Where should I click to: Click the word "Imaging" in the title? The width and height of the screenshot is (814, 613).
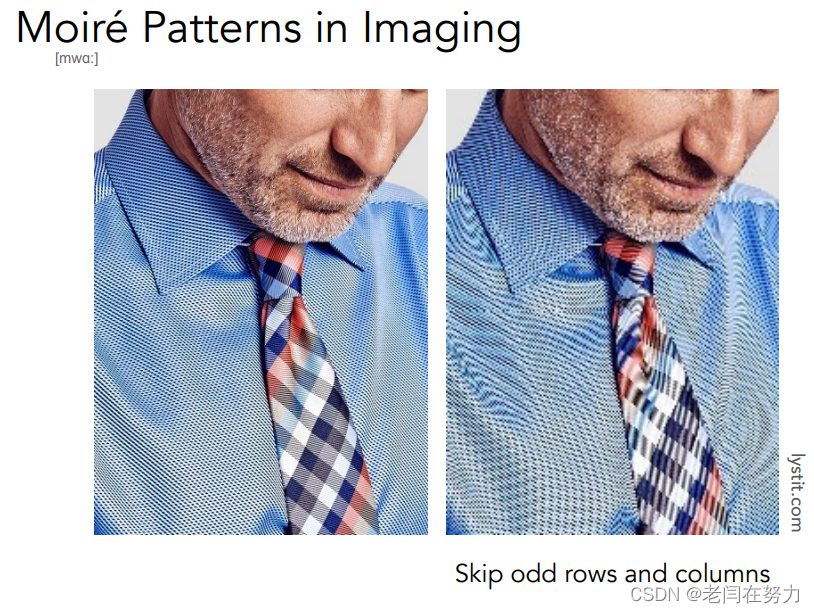[x=441, y=30]
